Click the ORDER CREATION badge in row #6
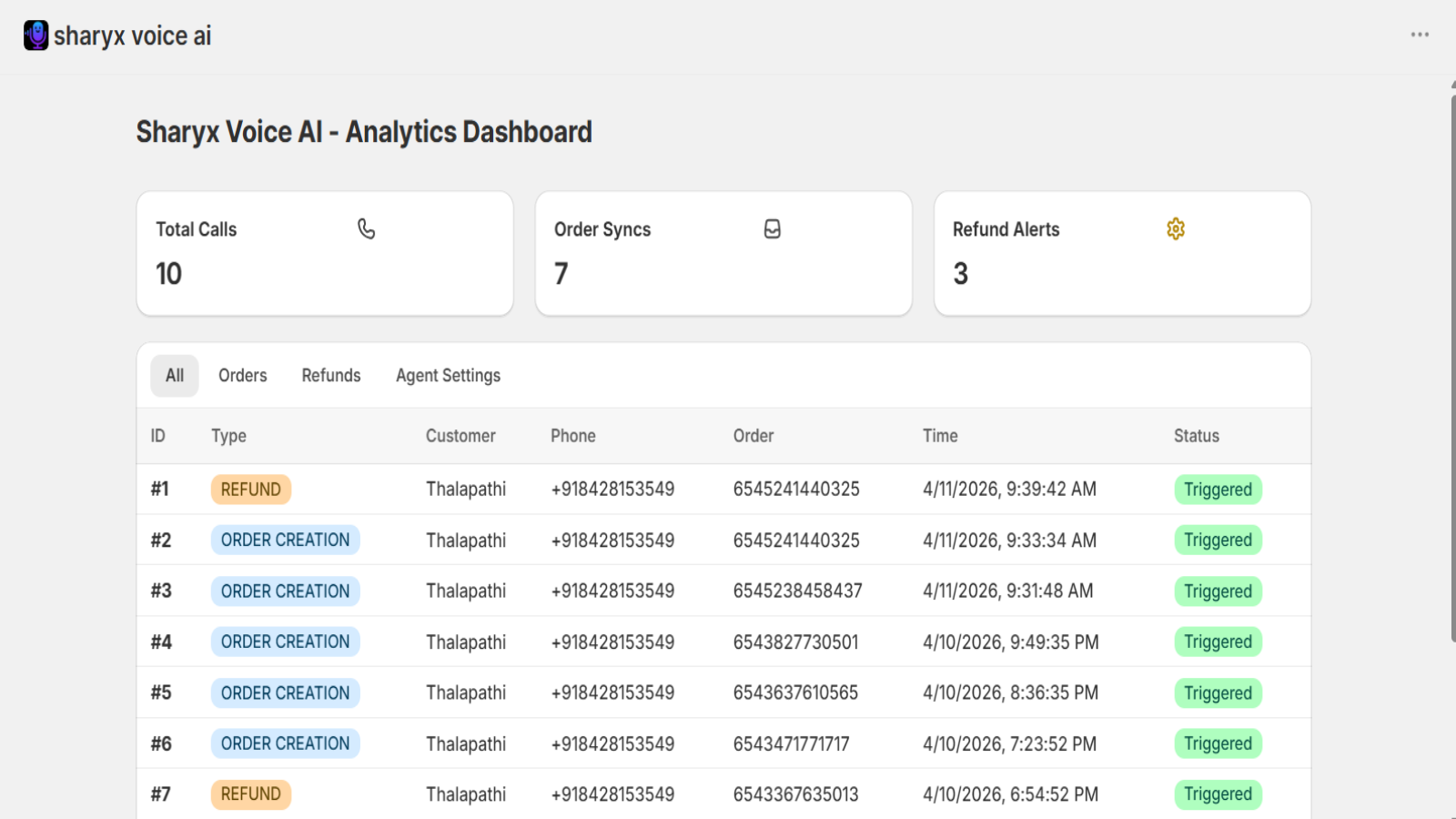 pyautogui.click(x=285, y=743)
